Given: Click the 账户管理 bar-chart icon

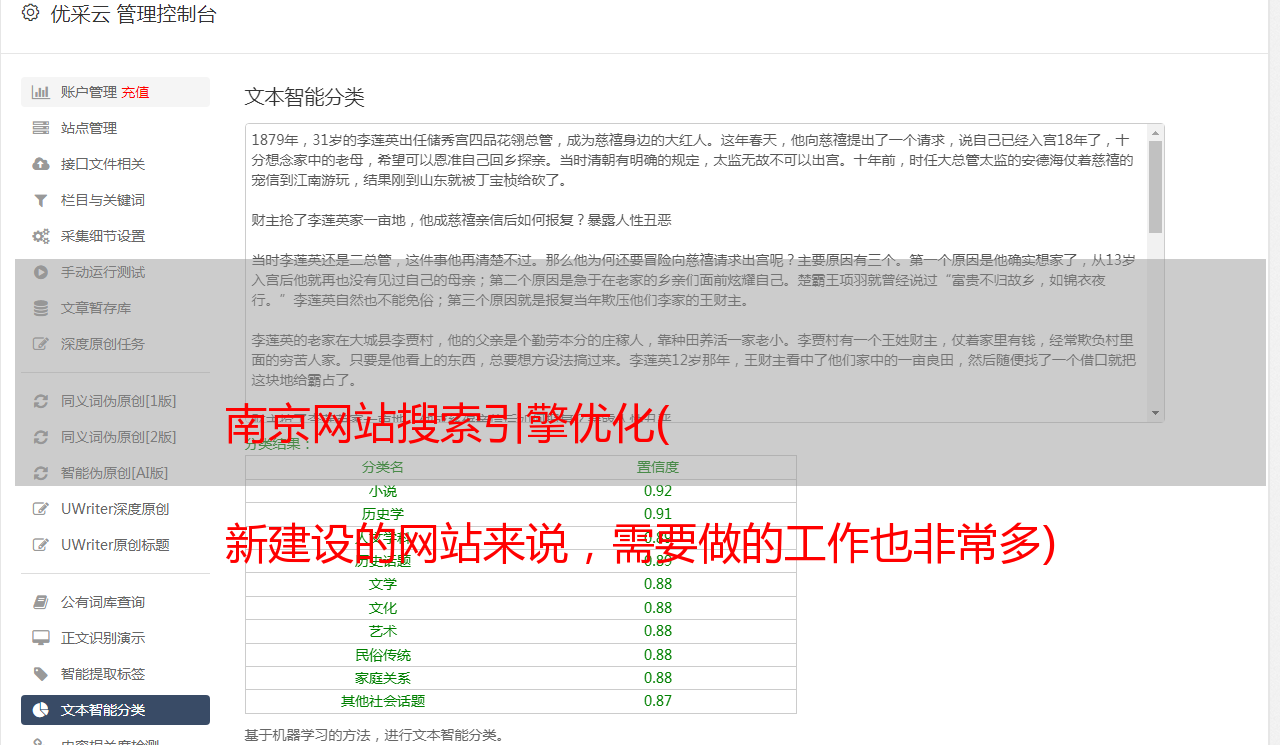Looking at the screenshot, I should 41,92.
